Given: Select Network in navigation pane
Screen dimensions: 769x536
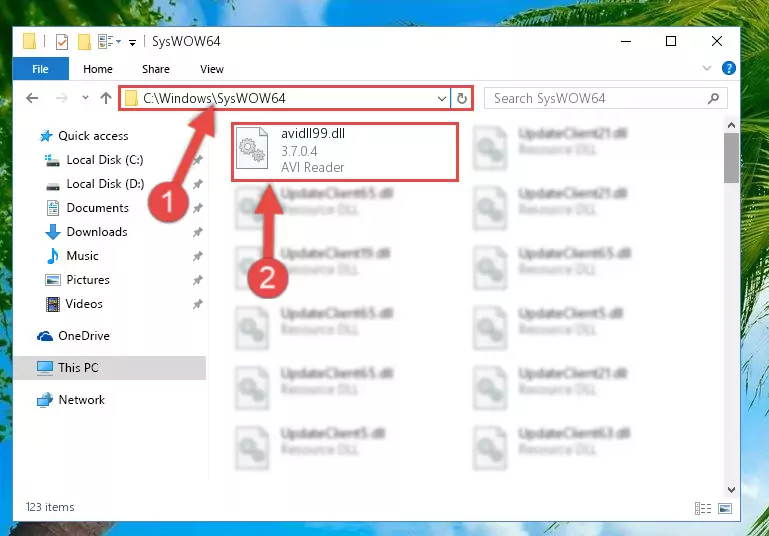Looking at the screenshot, I should pyautogui.click(x=81, y=400).
